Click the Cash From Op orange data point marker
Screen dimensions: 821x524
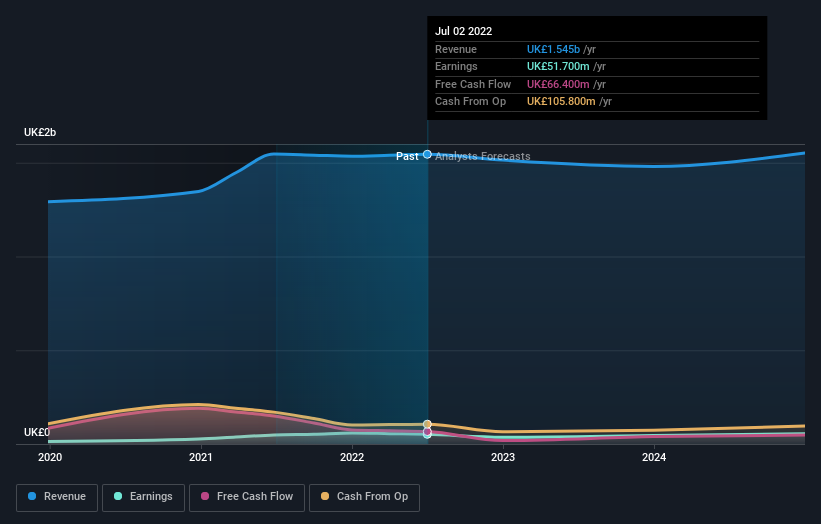pyautogui.click(x=427, y=424)
